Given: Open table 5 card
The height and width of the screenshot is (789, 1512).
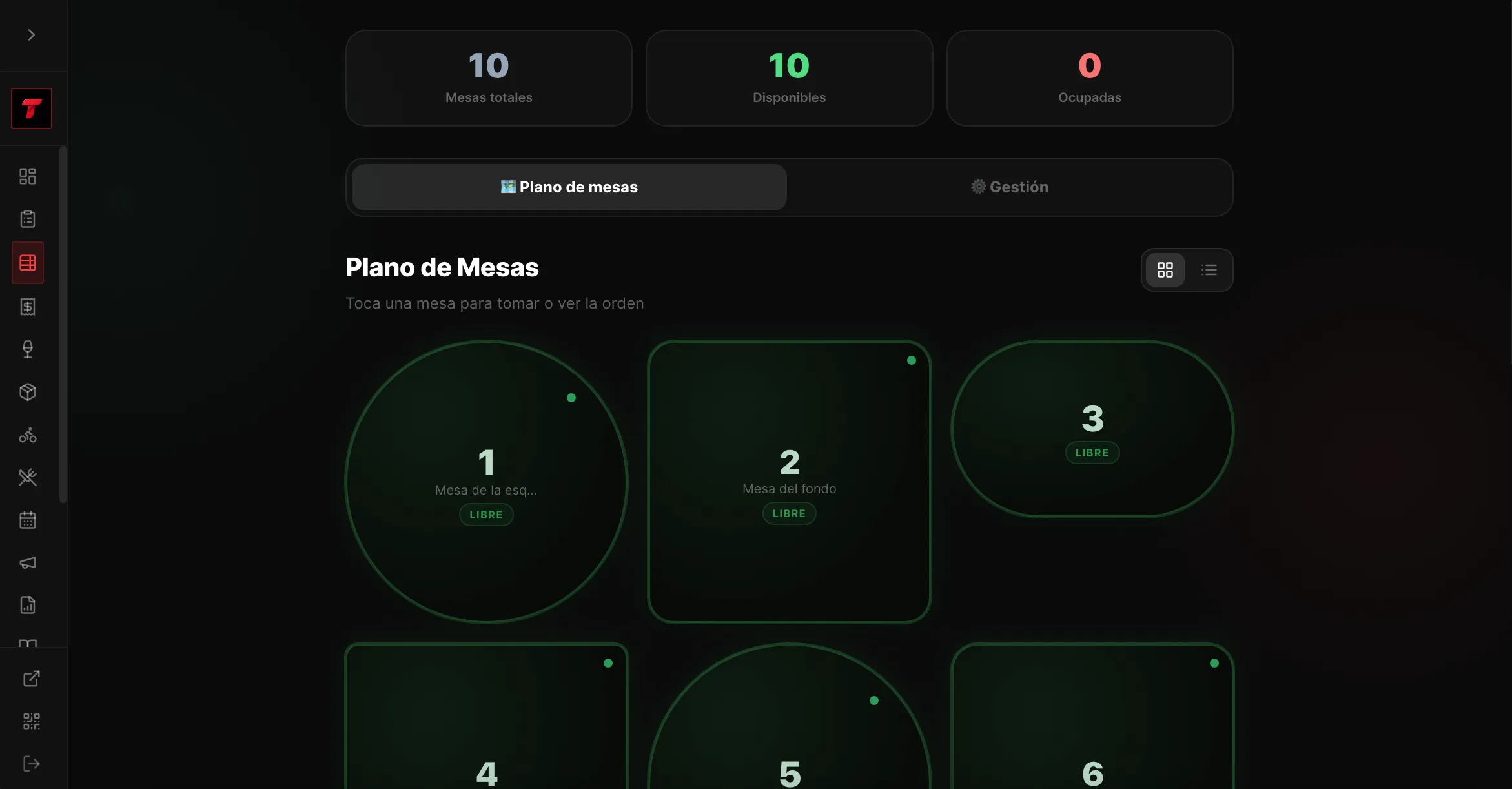Looking at the screenshot, I should (x=790, y=716).
